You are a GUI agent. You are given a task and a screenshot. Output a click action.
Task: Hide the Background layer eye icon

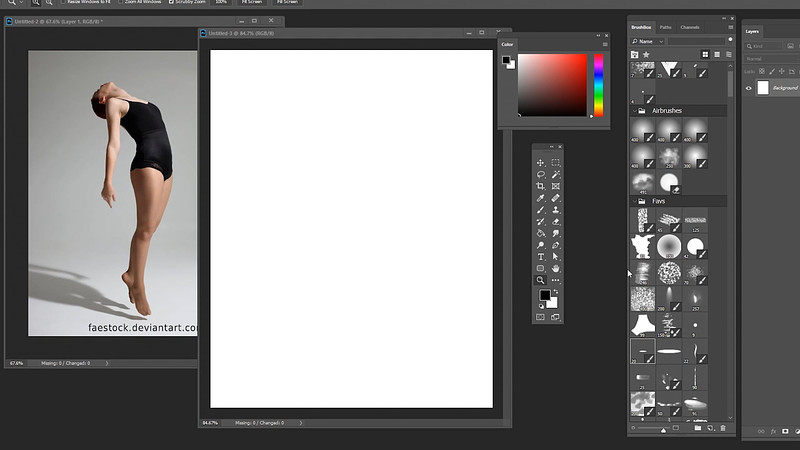pos(748,88)
